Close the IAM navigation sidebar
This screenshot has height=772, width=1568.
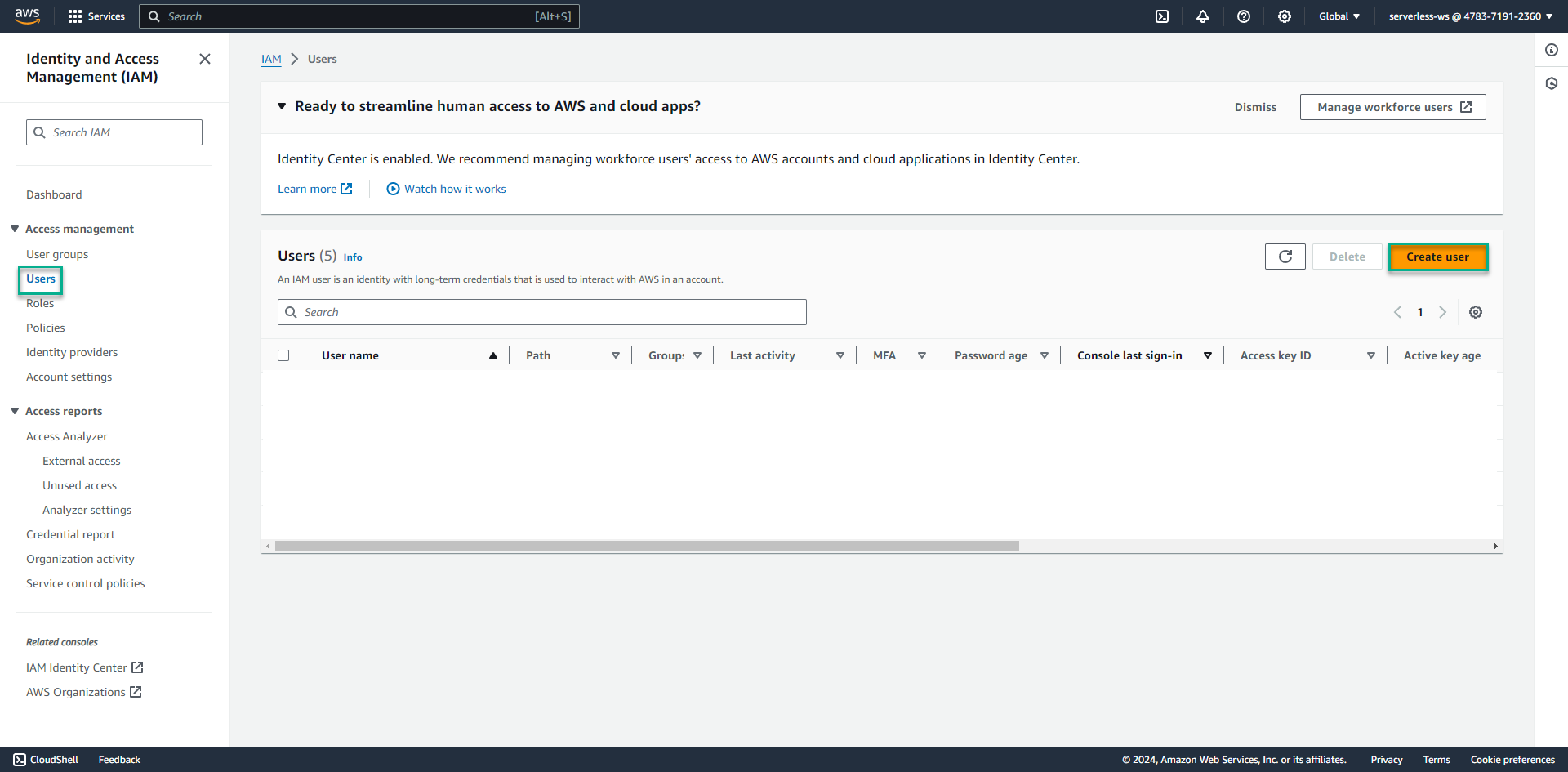[x=205, y=59]
